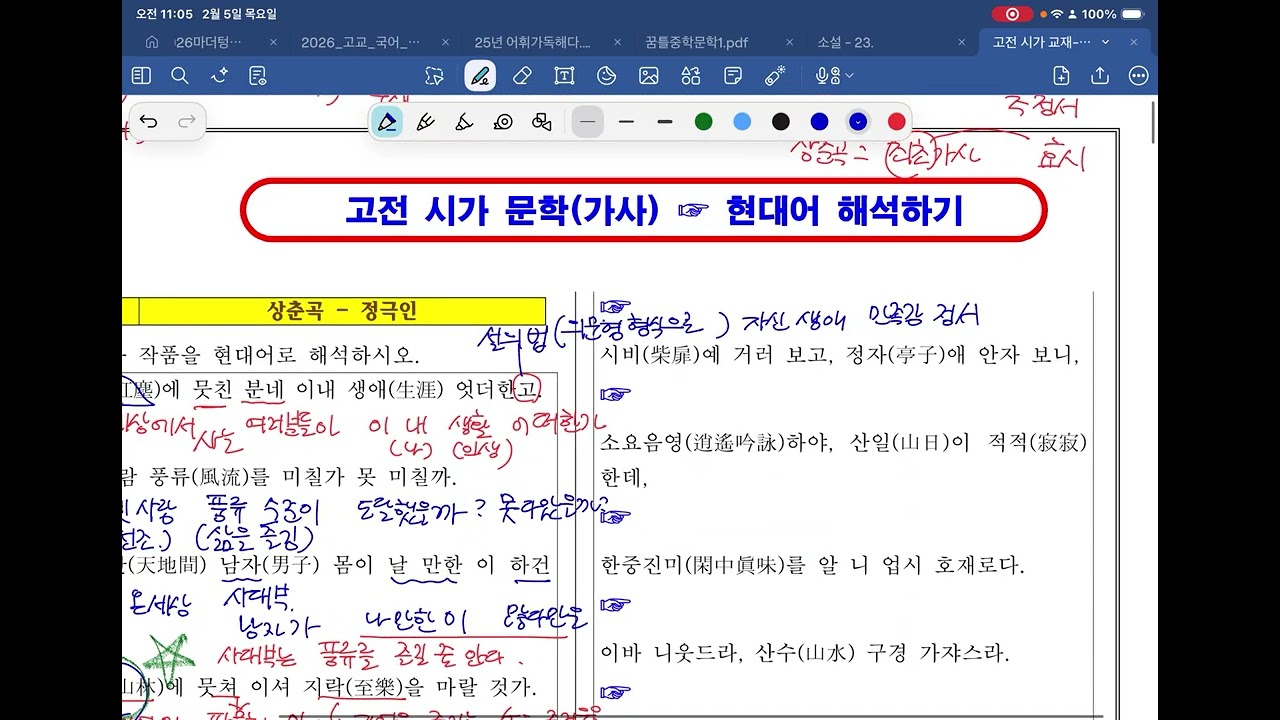This screenshot has height=720, width=1280.
Task: Choose the ballpoint pen style
Action: [x=425, y=122]
